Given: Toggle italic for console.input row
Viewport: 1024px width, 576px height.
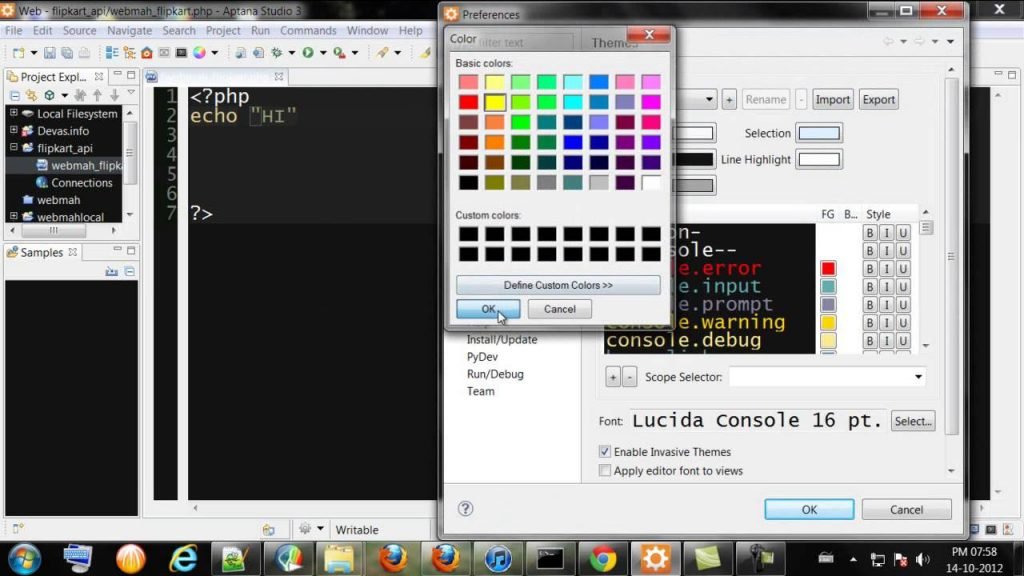Looking at the screenshot, I should tap(886, 287).
